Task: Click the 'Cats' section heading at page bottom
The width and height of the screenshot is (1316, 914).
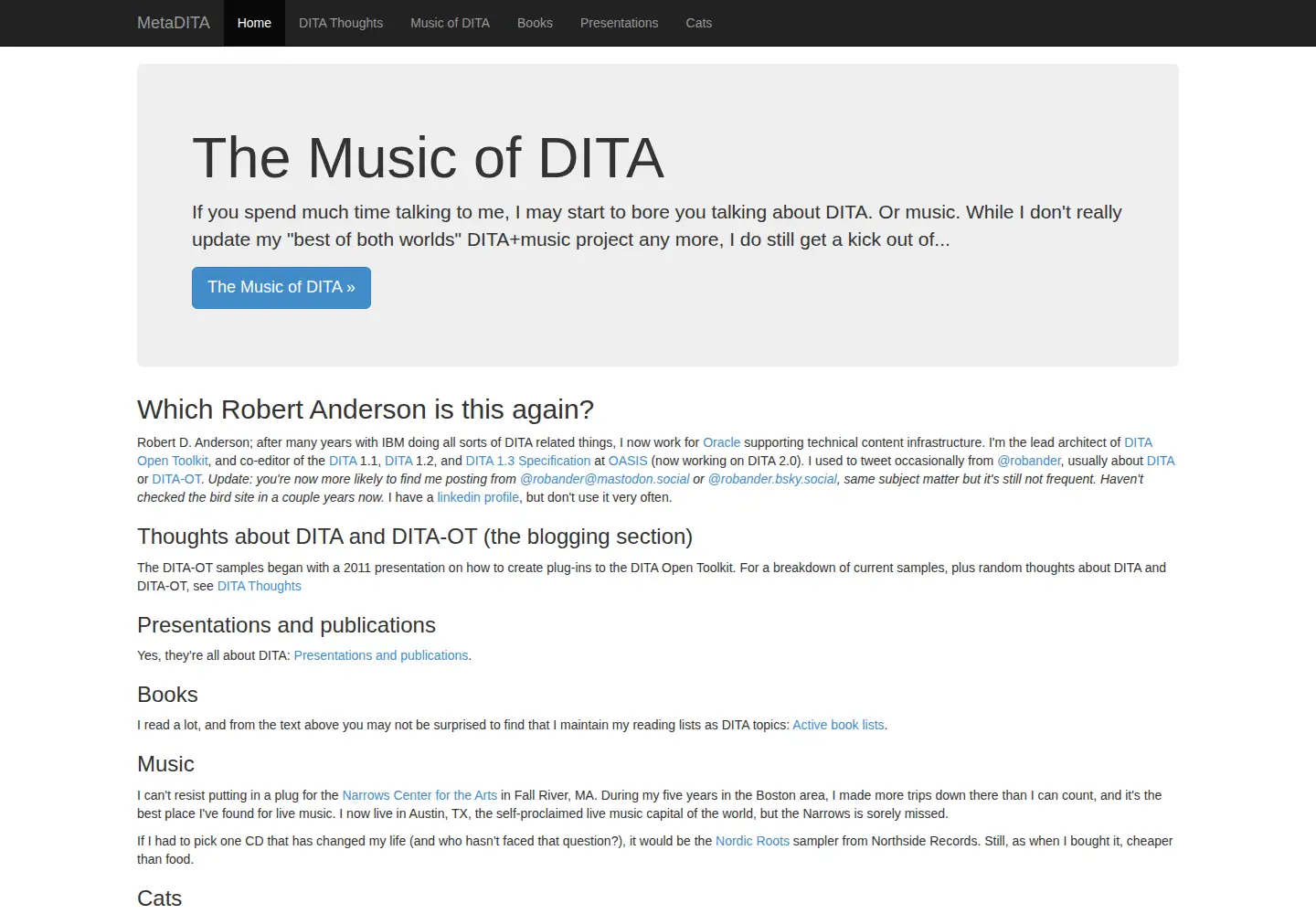Action: click(x=160, y=898)
